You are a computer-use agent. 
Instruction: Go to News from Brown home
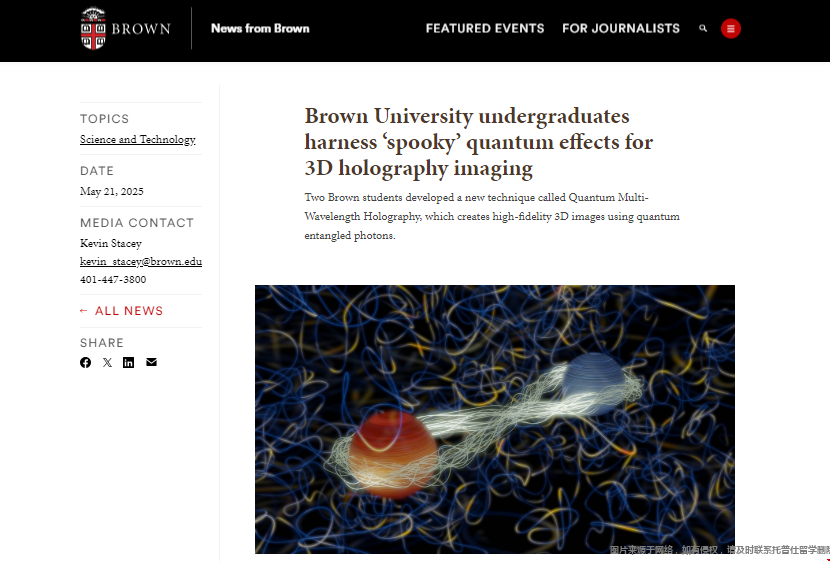[x=260, y=29]
